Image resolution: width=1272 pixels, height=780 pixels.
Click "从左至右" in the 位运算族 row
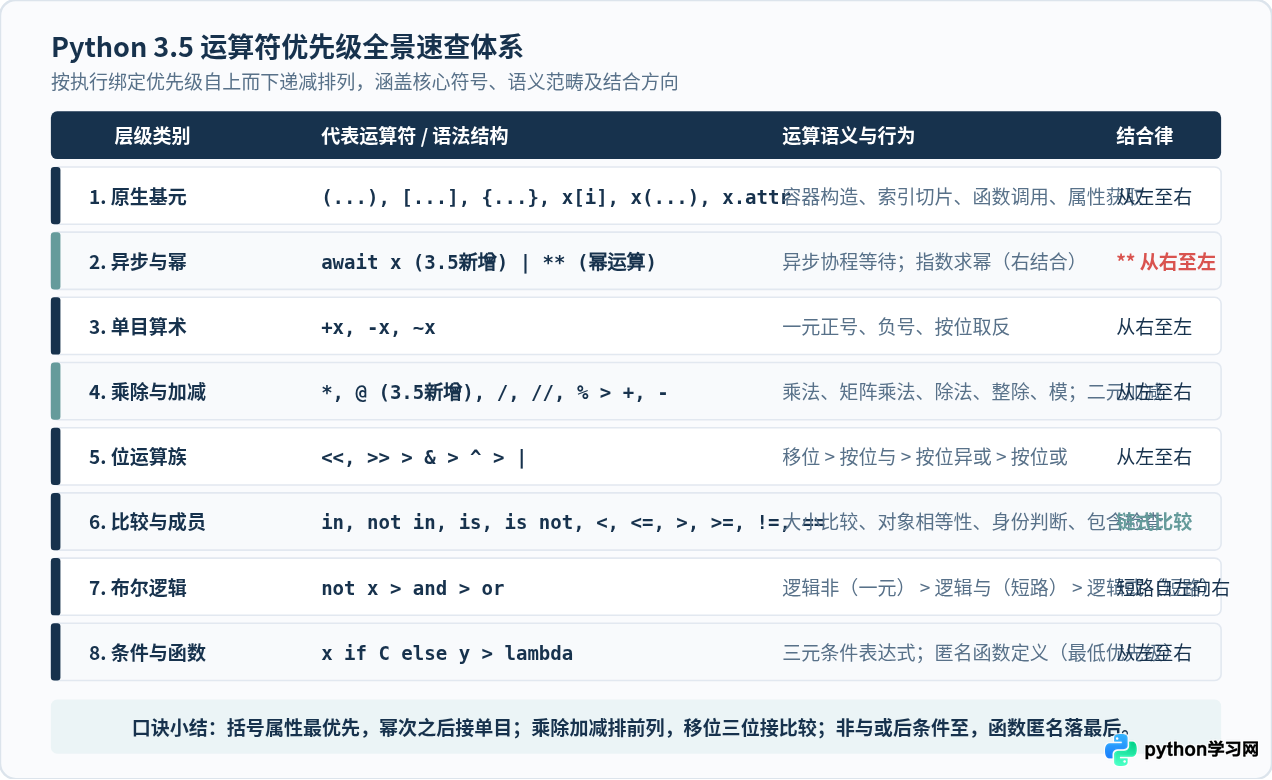coord(1154,457)
